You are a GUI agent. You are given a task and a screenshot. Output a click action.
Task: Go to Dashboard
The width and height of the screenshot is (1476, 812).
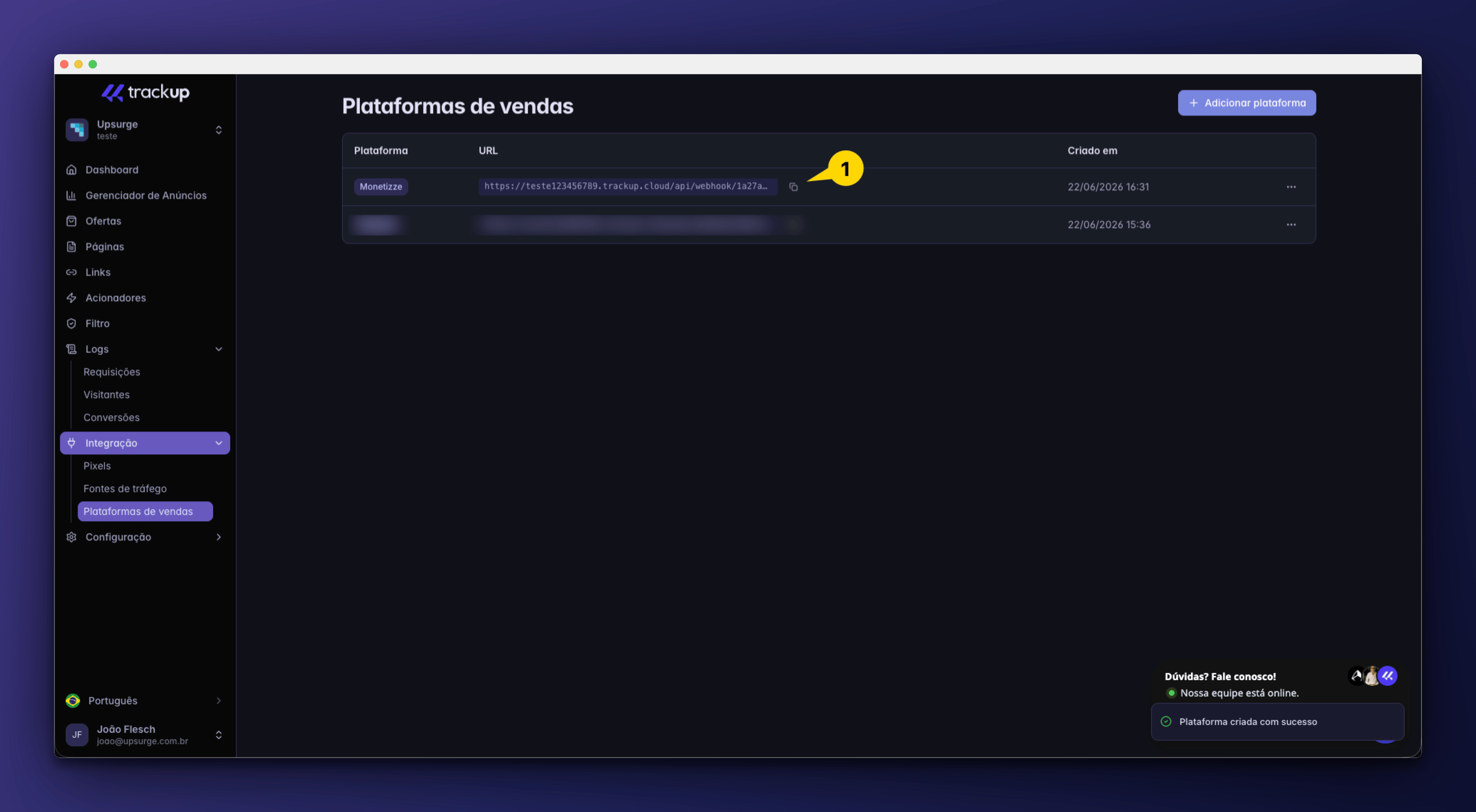coord(112,169)
